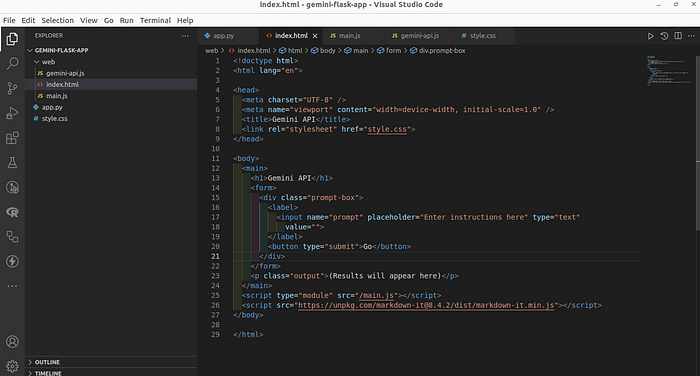
Task: Open main.js in the explorer
Action: point(57,96)
